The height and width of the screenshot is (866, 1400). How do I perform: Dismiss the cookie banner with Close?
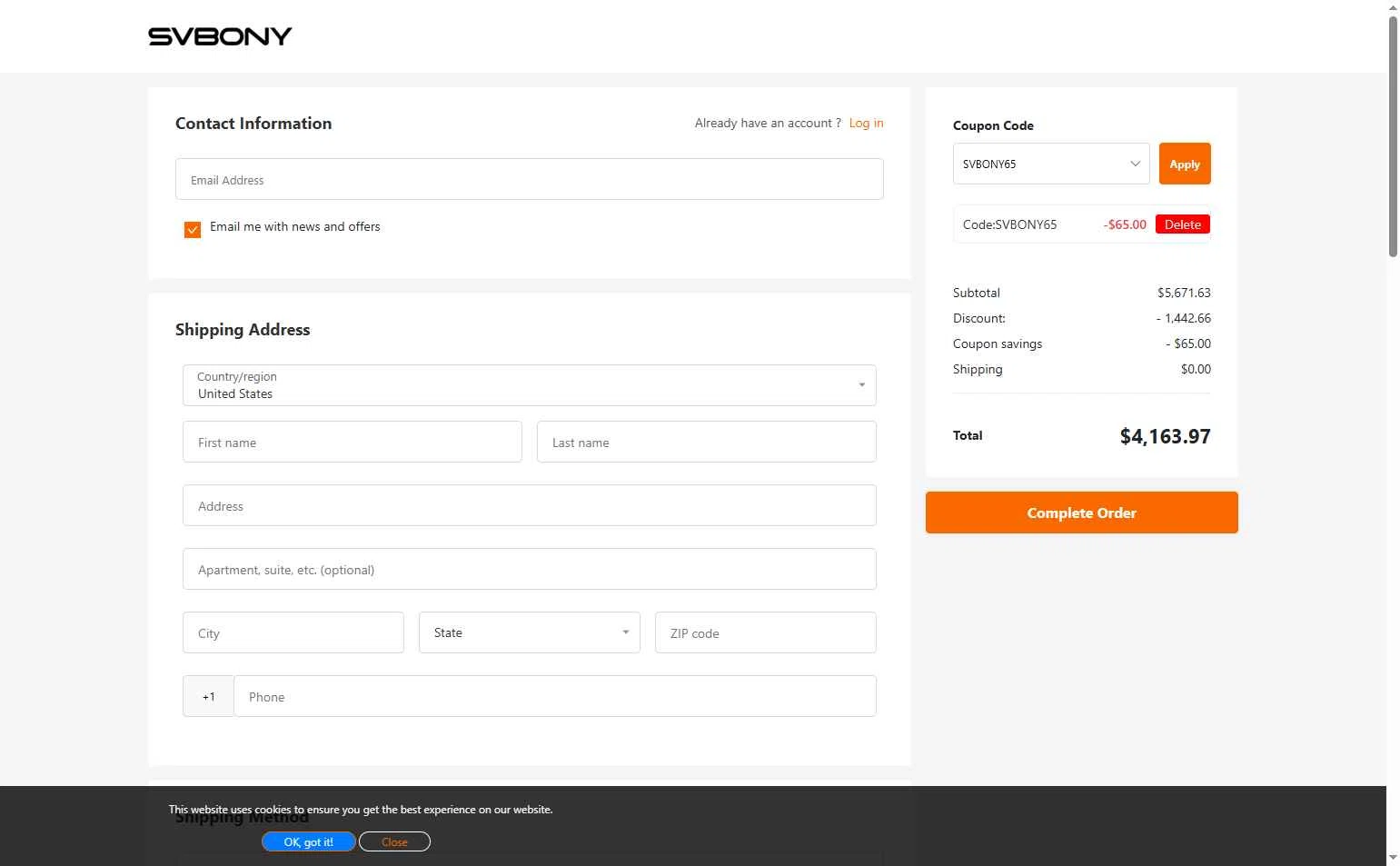[394, 842]
